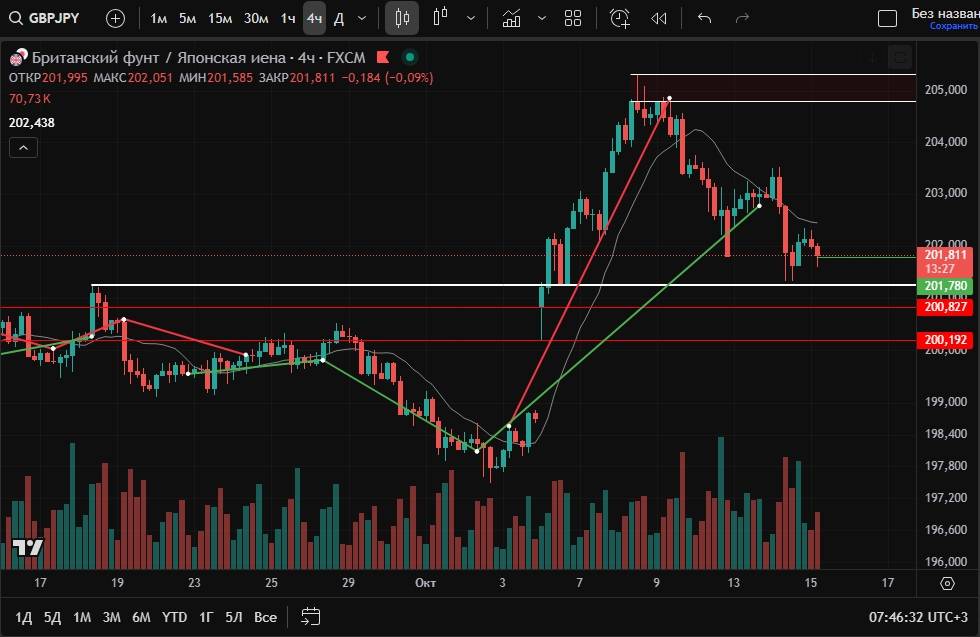
Task: Click the TradingView logo on the chart
Action: (27, 547)
